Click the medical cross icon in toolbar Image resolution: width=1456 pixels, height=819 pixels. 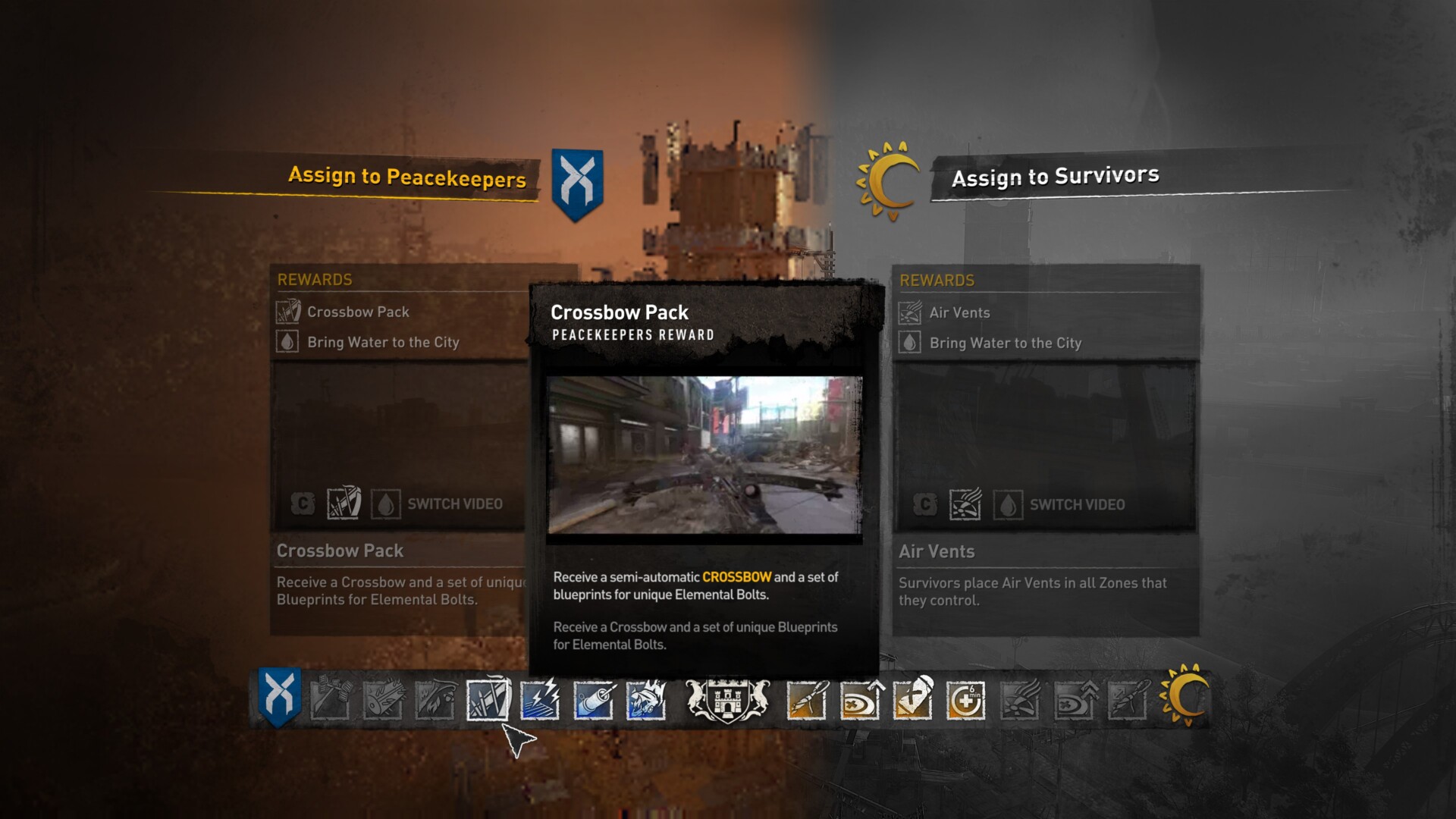coord(967,699)
